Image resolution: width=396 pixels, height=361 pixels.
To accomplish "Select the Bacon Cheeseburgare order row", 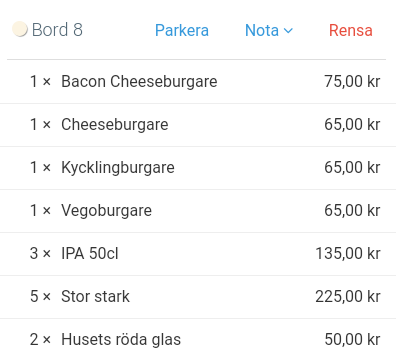I will [x=198, y=82].
